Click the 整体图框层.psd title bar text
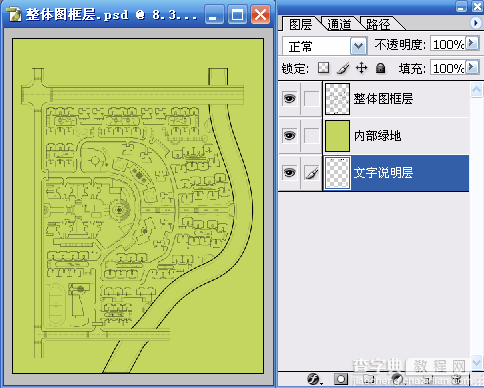 [x=111, y=15]
